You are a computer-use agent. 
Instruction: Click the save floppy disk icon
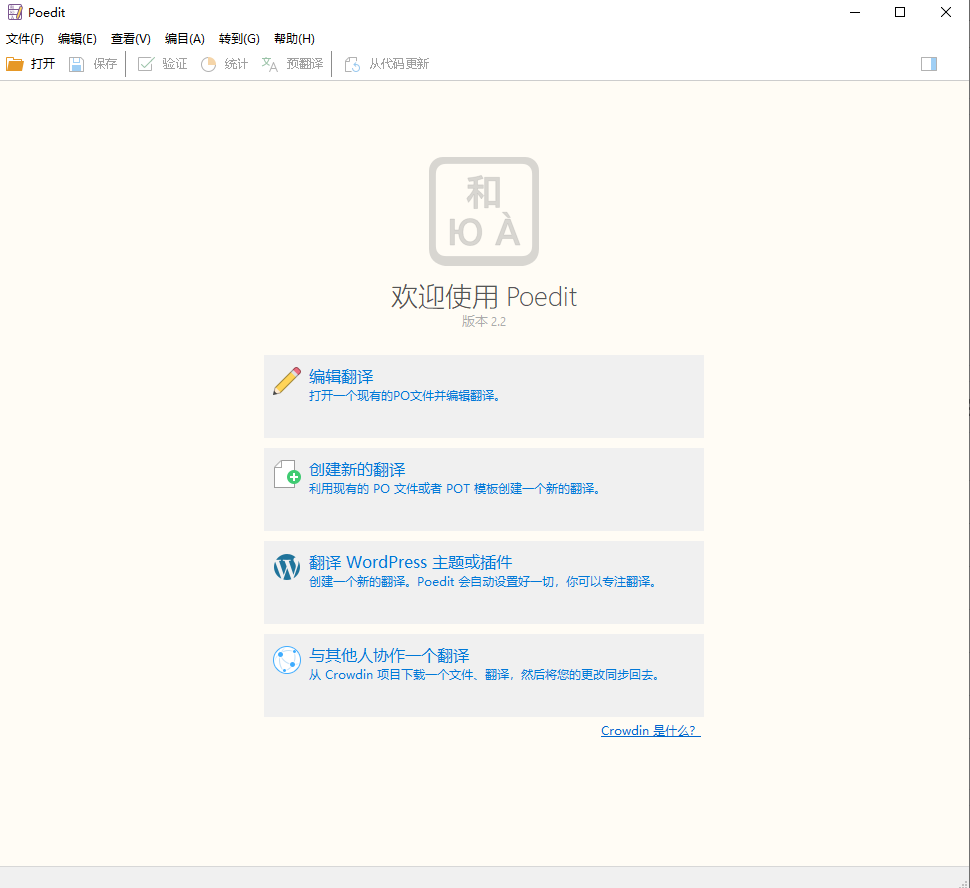77,64
